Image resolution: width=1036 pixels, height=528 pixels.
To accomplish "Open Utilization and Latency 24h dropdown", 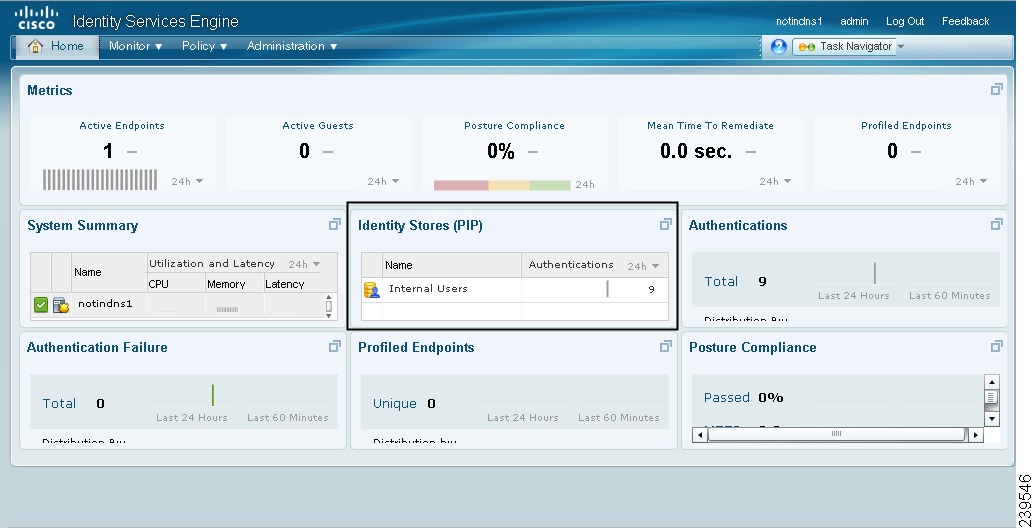I will point(304,264).
